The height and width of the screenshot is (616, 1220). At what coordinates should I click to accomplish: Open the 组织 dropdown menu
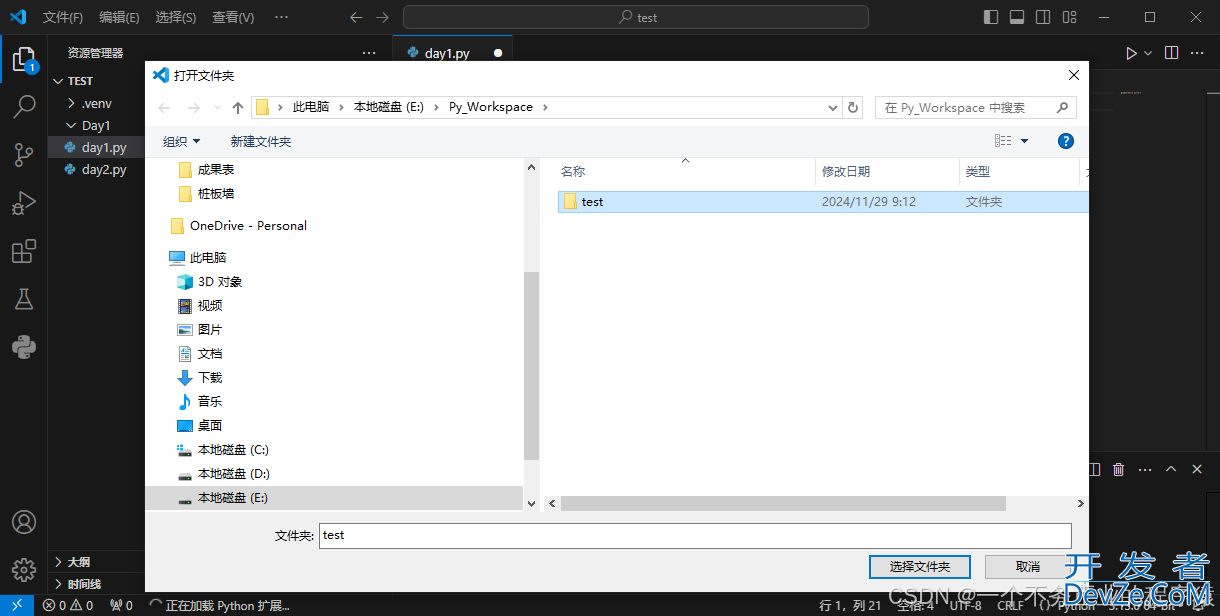pyautogui.click(x=181, y=141)
